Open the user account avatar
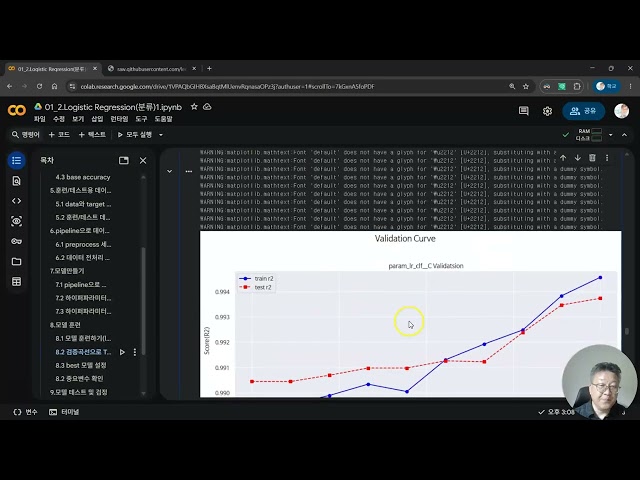The height and width of the screenshot is (480, 640). 622,111
